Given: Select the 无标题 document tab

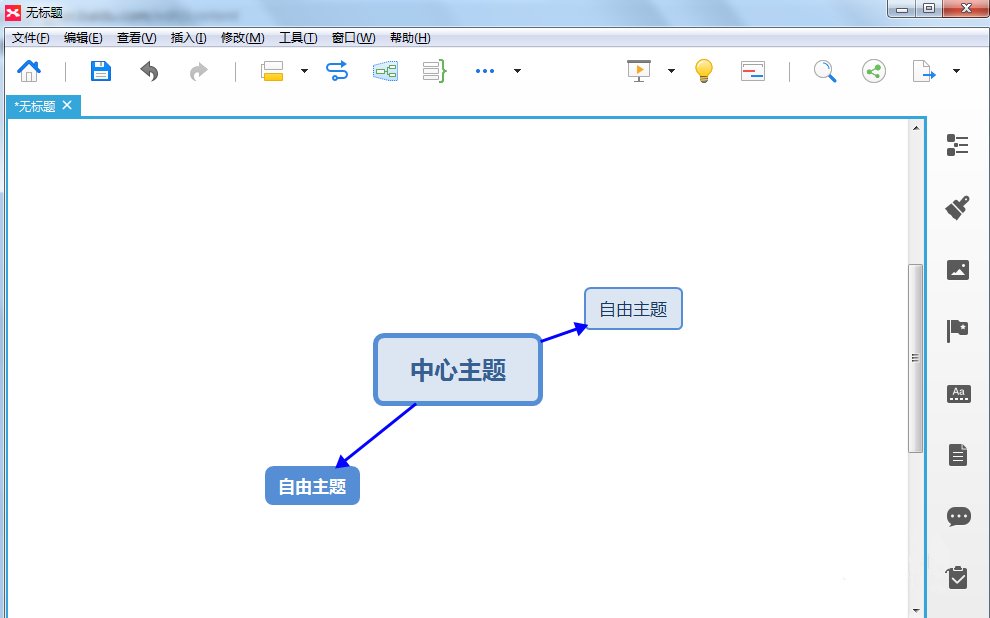Looking at the screenshot, I should tap(35, 105).
